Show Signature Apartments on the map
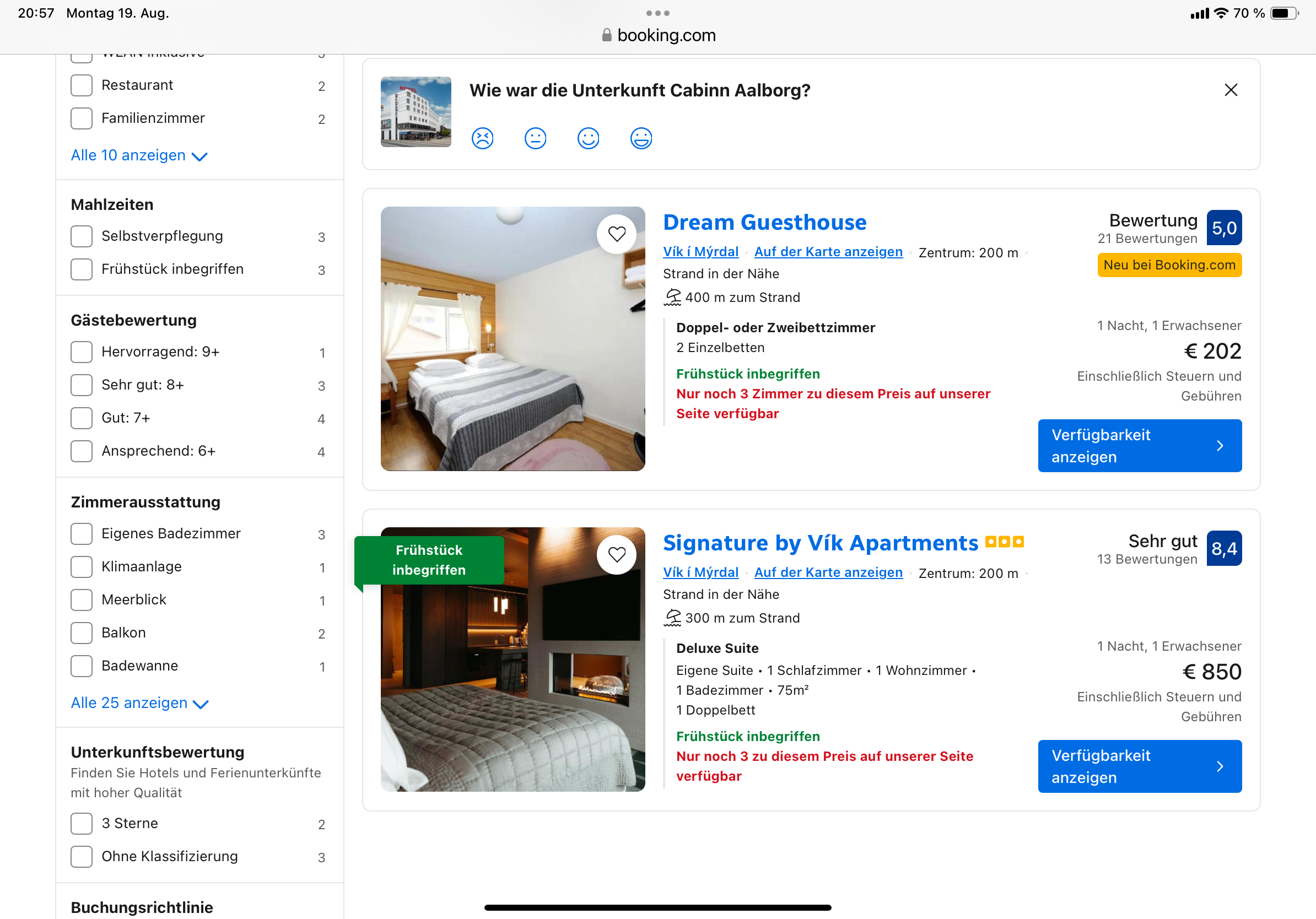Screen dimensions: 1316x919 click(828, 572)
